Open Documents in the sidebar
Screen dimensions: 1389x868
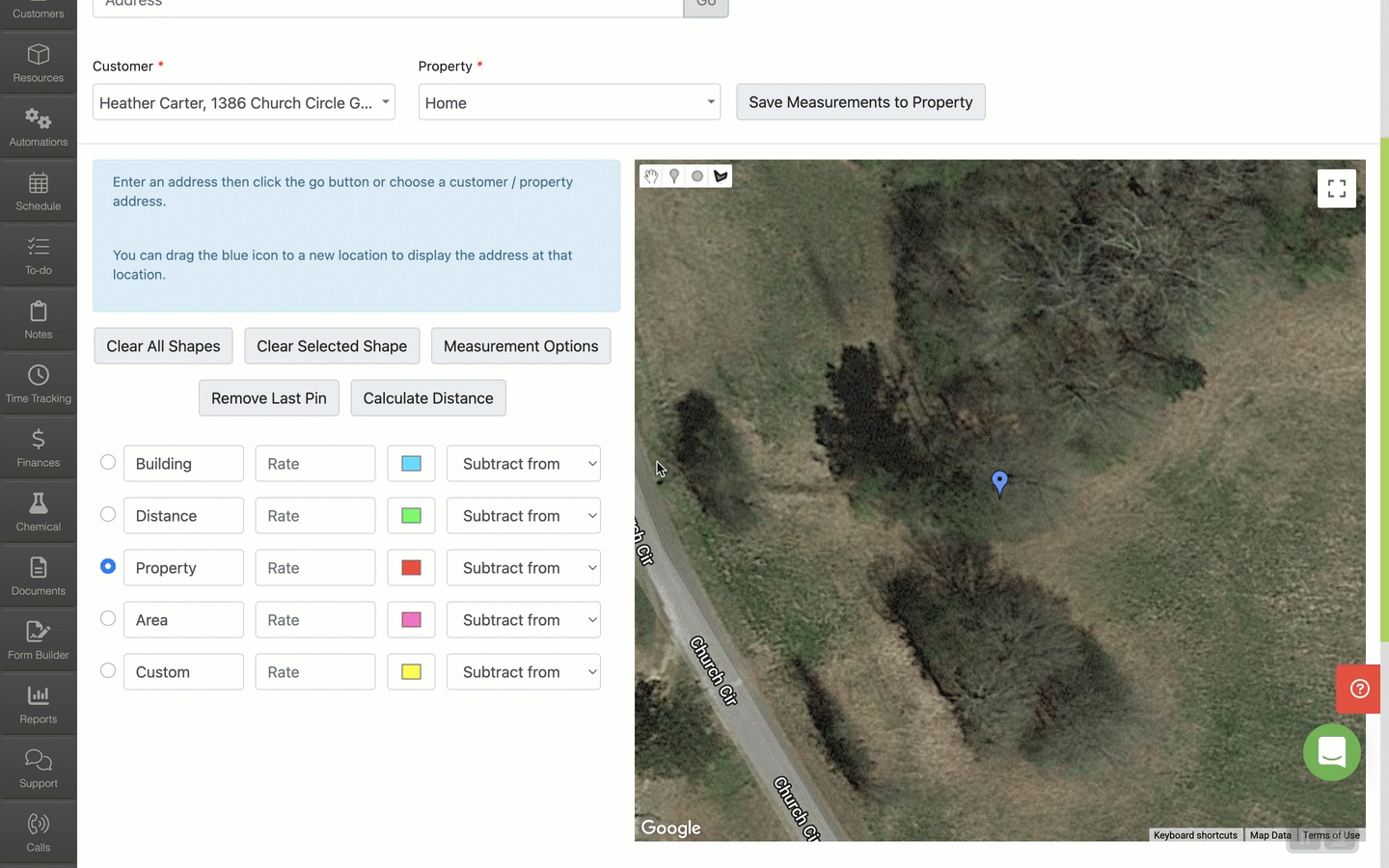39,576
